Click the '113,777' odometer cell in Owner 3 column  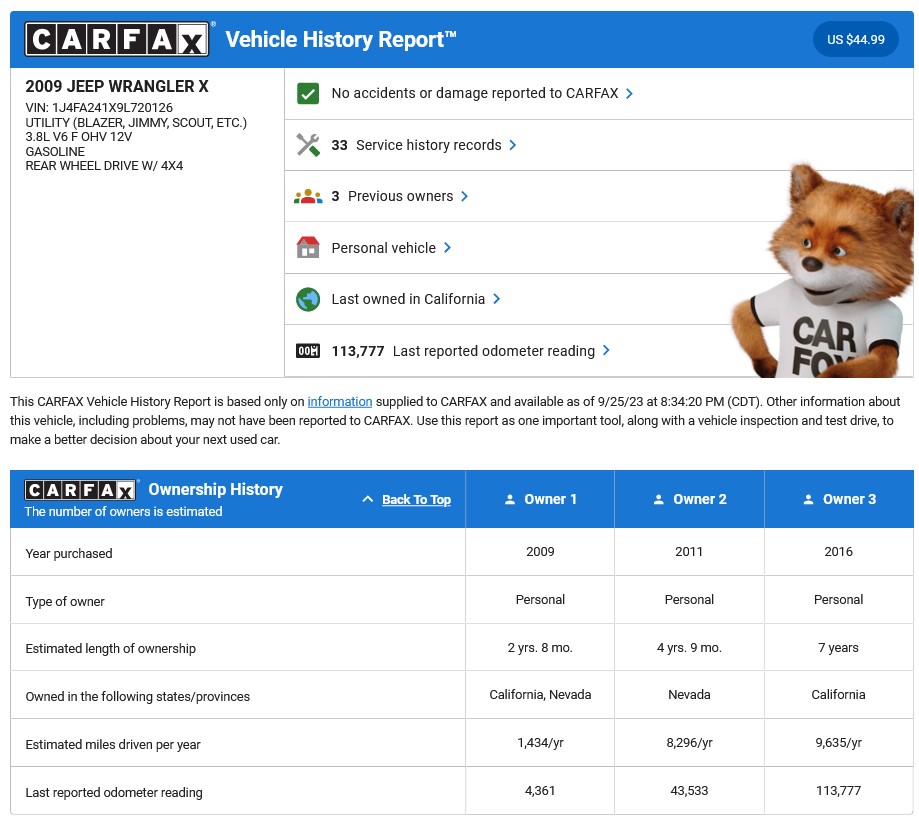(x=838, y=791)
